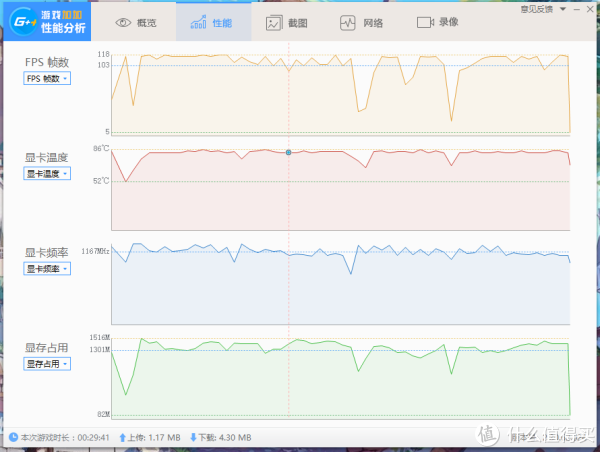600x452 pixels.
Task: Click inside the GPU frequency chart
Action: pos(341,284)
